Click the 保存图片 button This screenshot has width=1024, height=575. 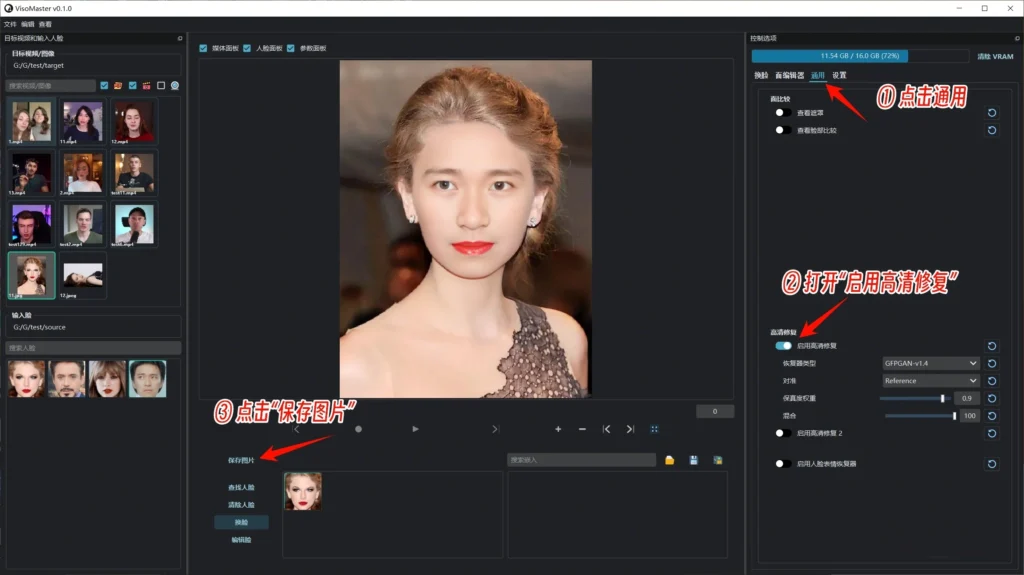[241, 460]
